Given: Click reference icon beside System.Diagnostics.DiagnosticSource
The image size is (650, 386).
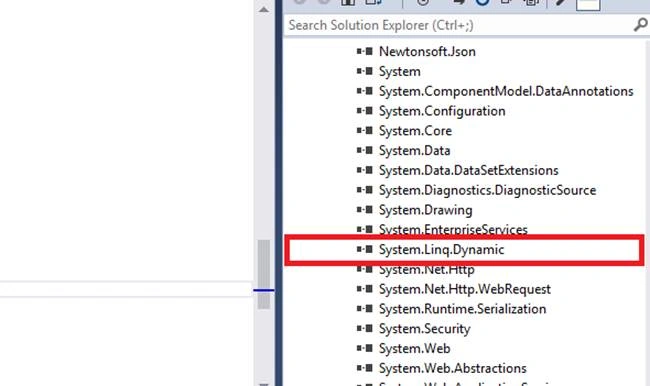Looking at the screenshot, I should (364, 189).
